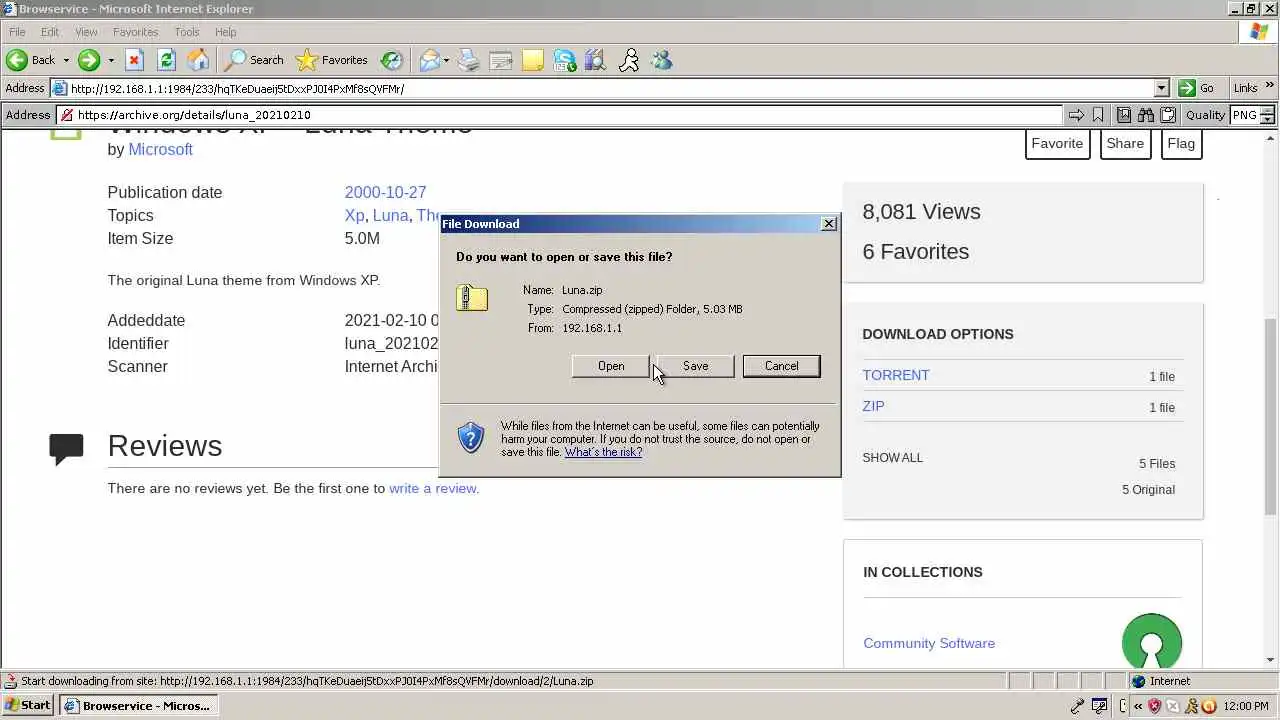1280x720 pixels.
Task: Go to the Home page icon
Action: pos(199,60)
